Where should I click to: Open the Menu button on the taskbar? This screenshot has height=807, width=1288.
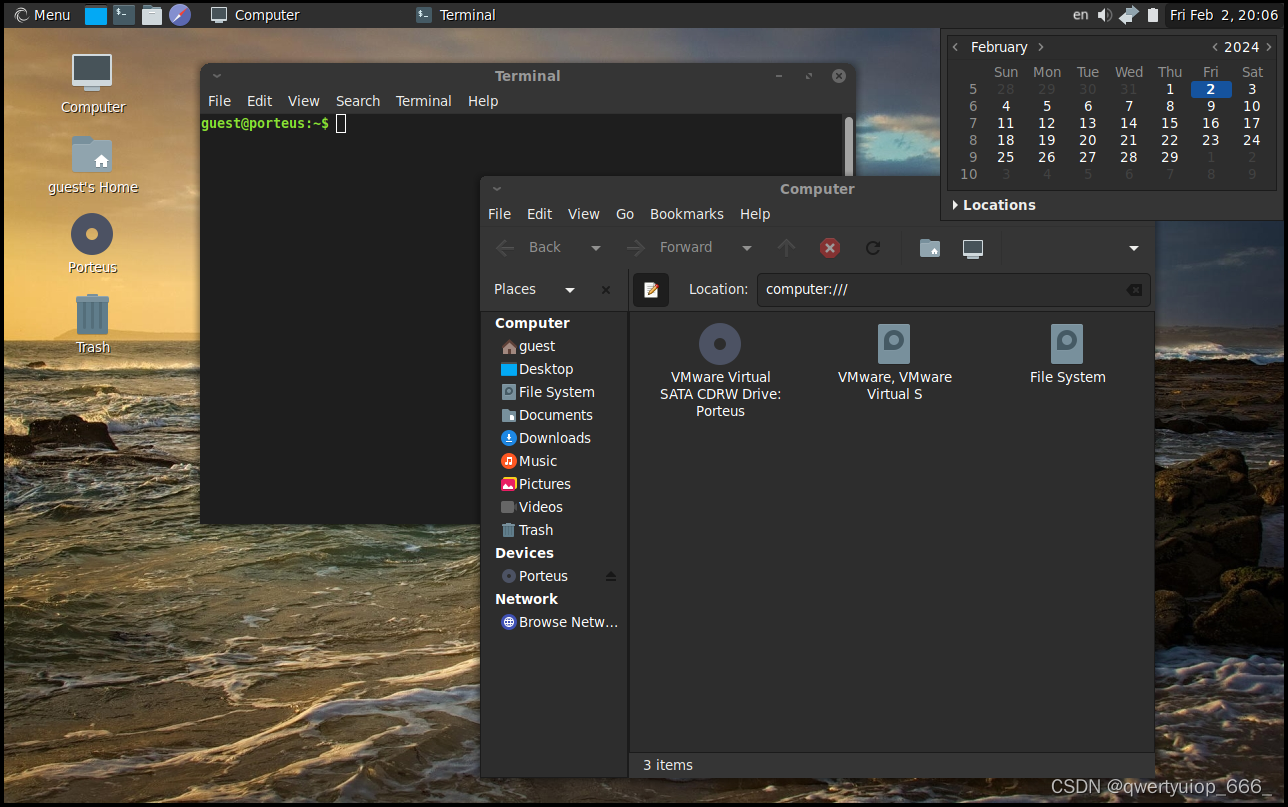pyautogui.click(x=40, y=14)
